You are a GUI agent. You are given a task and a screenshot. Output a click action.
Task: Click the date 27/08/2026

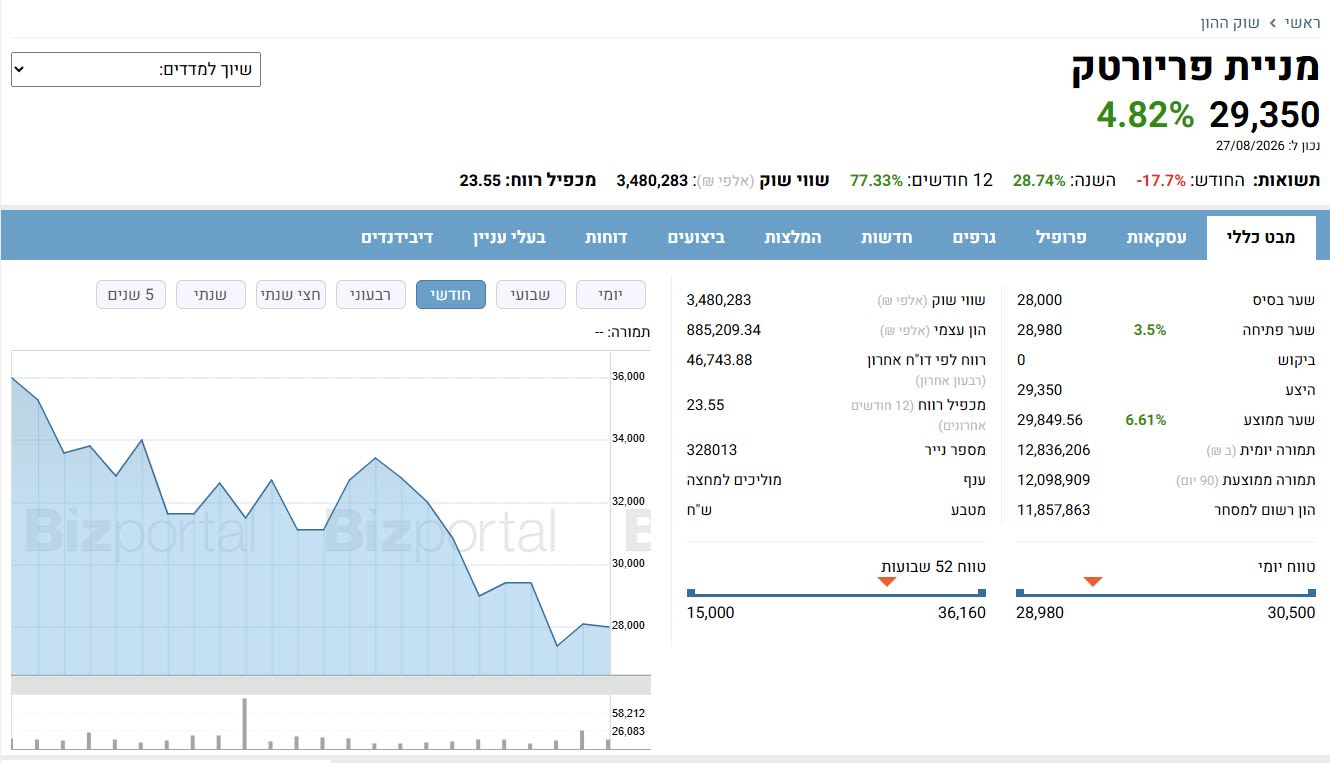(x=1252, y=146)
